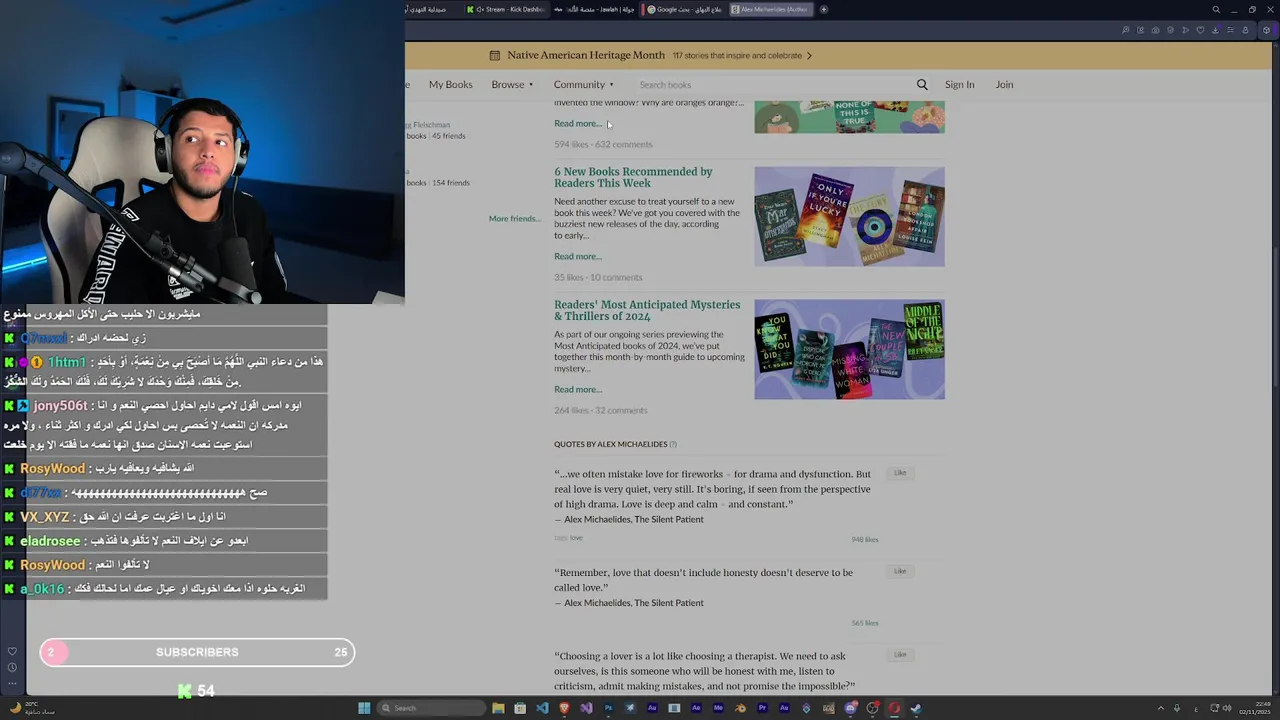Screen dimensions: 1280x720
Task: Open the Windows Start menu
Action: click(x=364, y=708)
